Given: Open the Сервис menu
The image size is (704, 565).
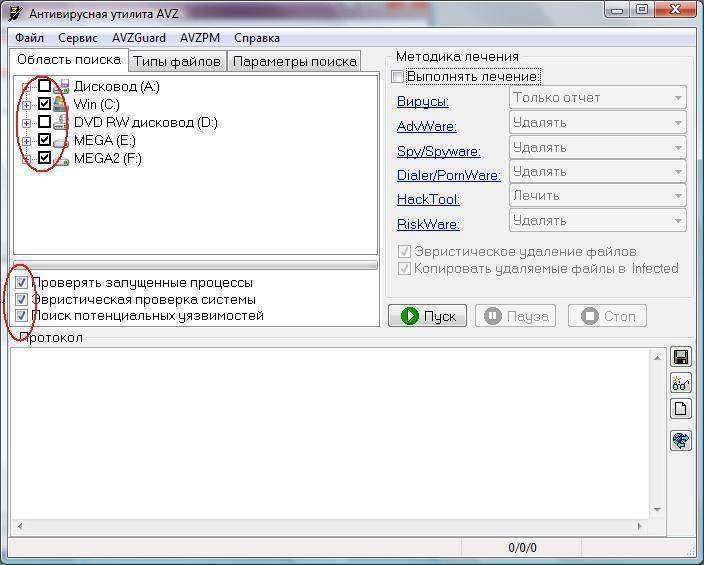Looking at the screenshot, I should pyautogui.click(x=78, y=38).
